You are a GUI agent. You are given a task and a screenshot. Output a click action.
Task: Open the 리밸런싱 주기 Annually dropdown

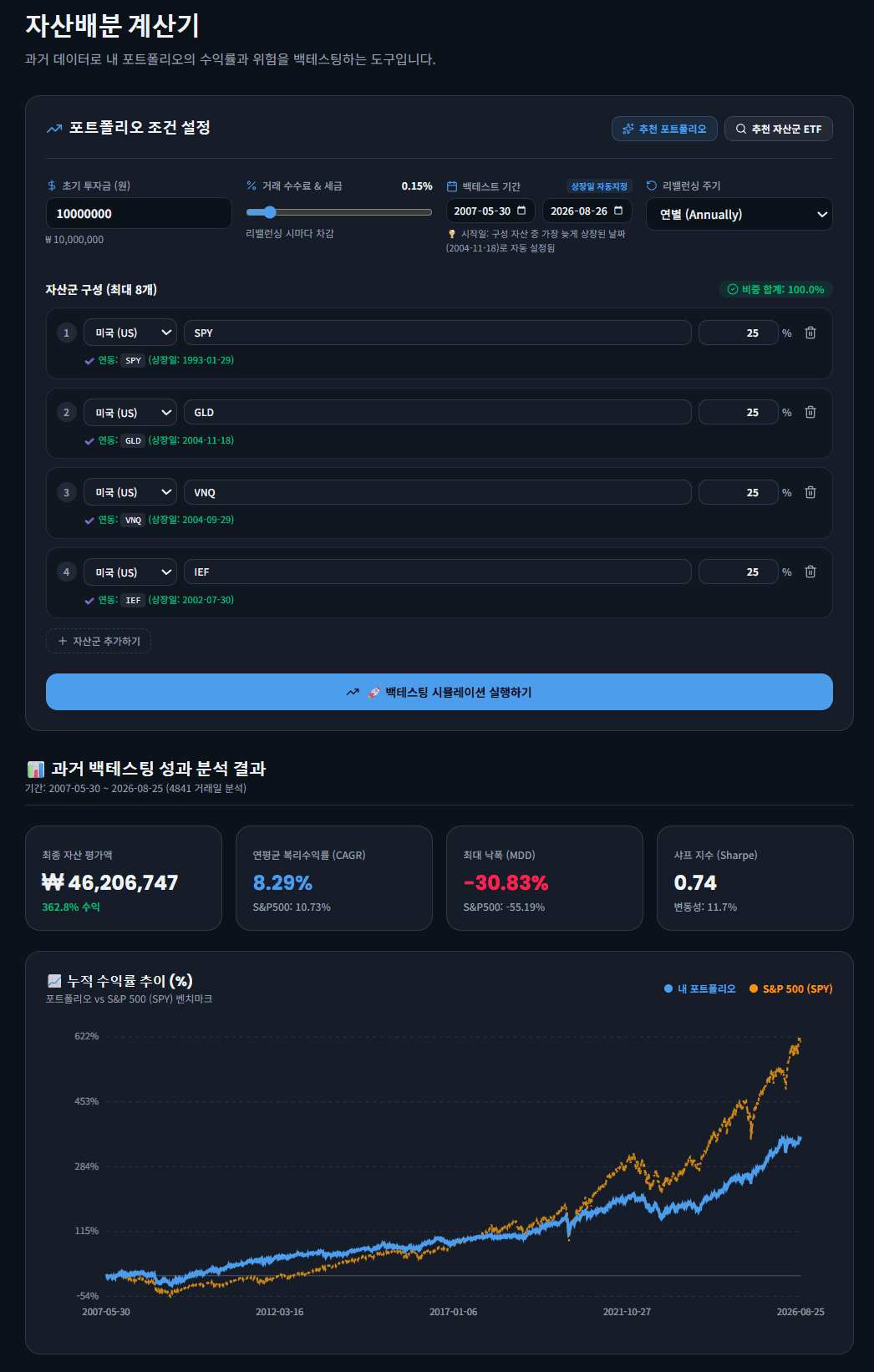[739, 214]
